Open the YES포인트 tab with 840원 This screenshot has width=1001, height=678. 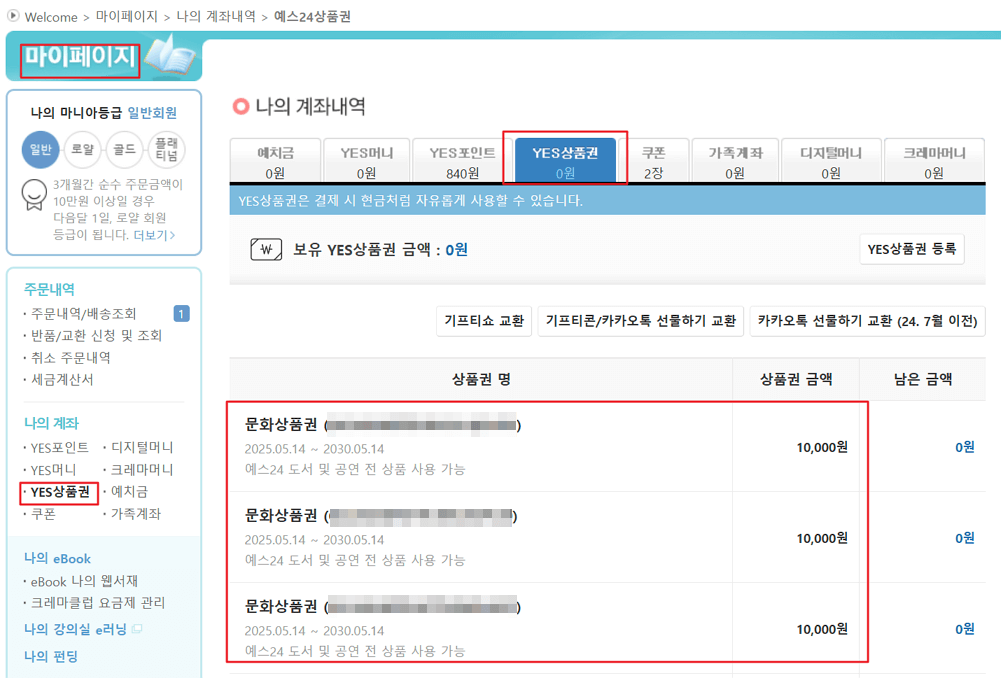click(x=463, y=158)
